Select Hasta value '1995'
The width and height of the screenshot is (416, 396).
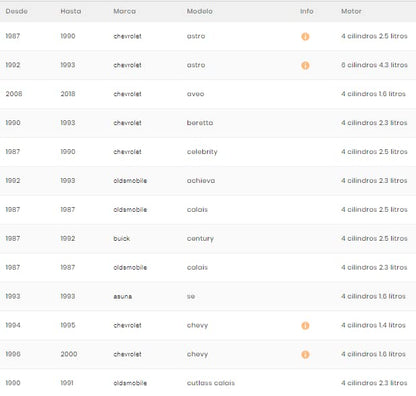(x=68, y=325)
